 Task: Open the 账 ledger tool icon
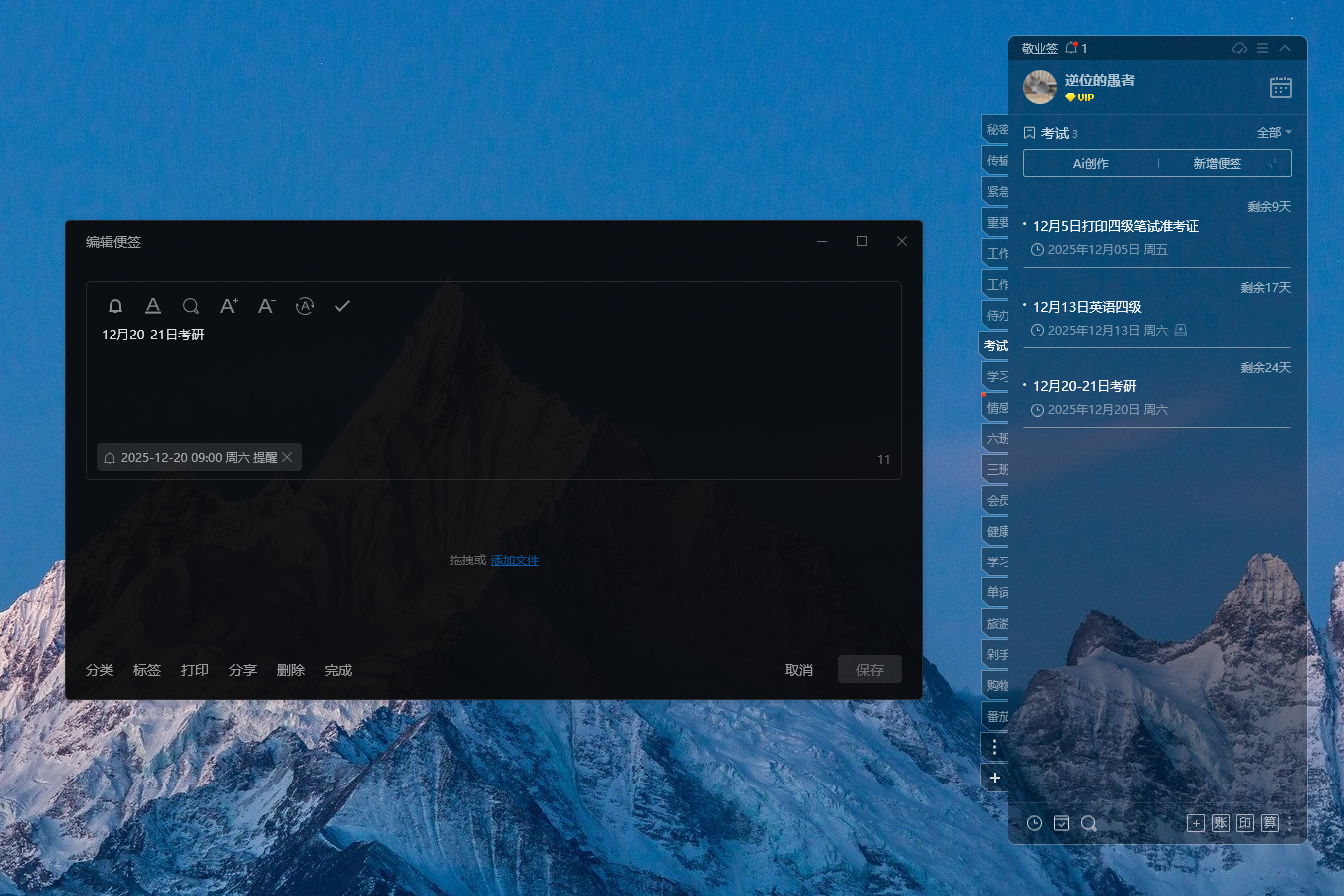point(1221,823)
